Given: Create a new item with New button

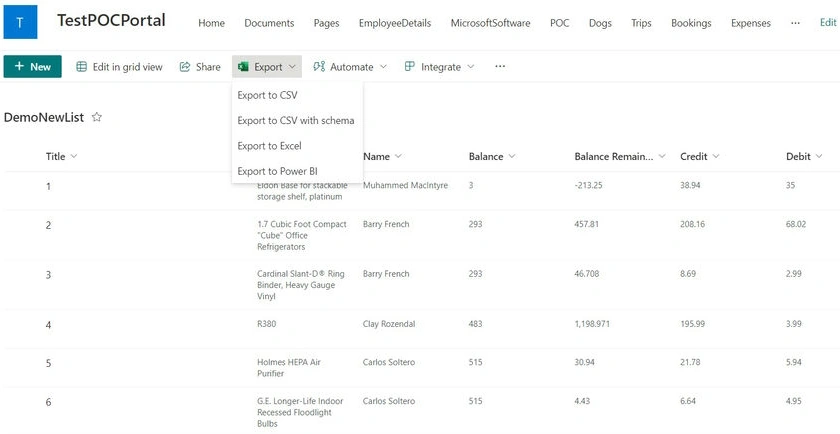Looking at the screenshot, I should [x=33, y=66].
